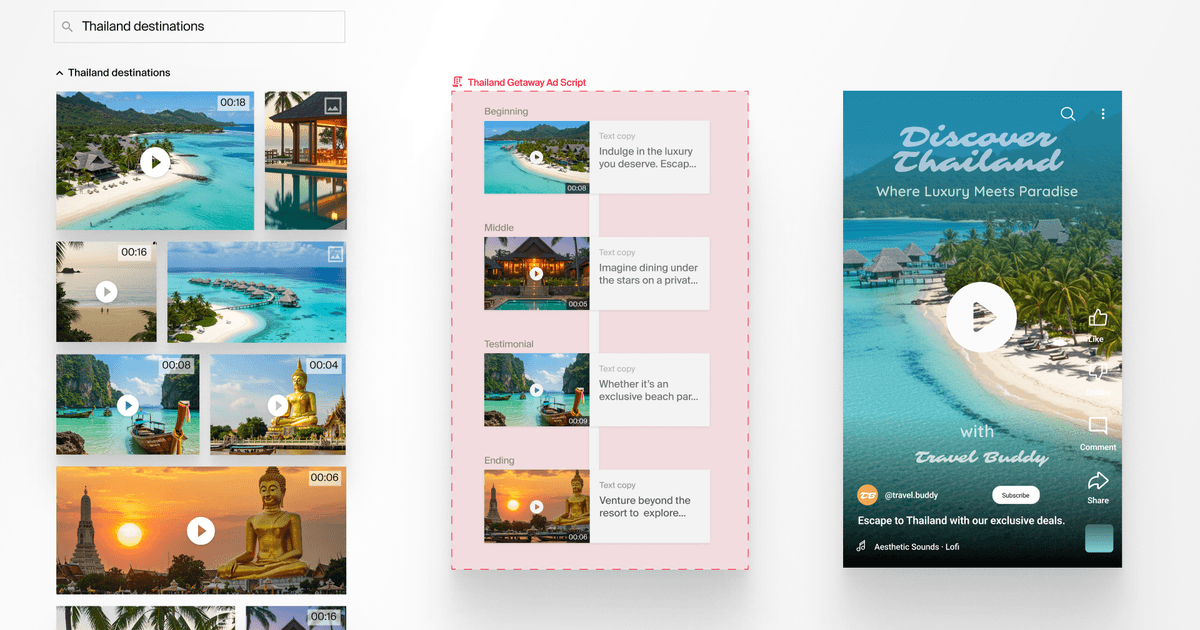Play the video in the phone preview
1200x630 pixels.
(x=981, y=317)
